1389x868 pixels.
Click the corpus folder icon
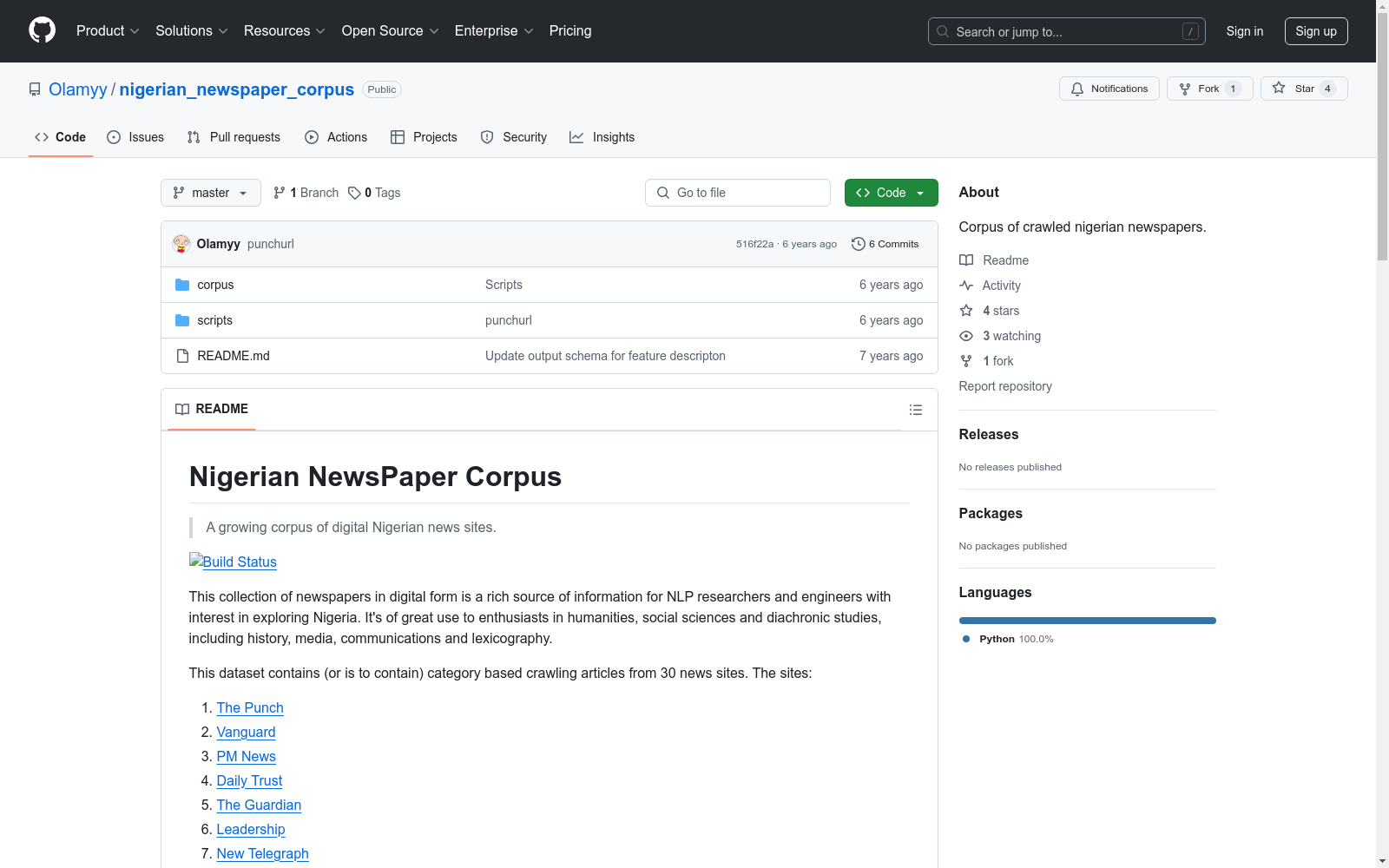[x=182, y=285]
